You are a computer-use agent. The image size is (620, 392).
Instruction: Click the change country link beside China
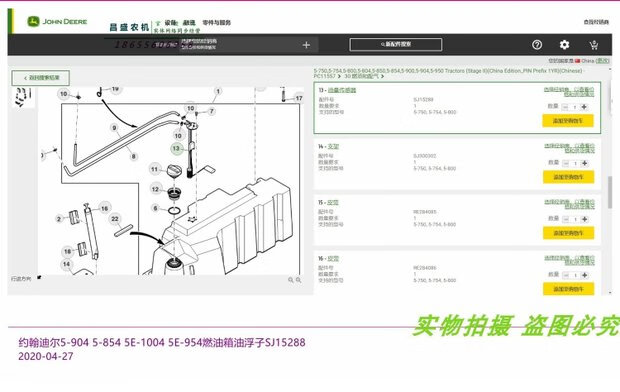603,61
